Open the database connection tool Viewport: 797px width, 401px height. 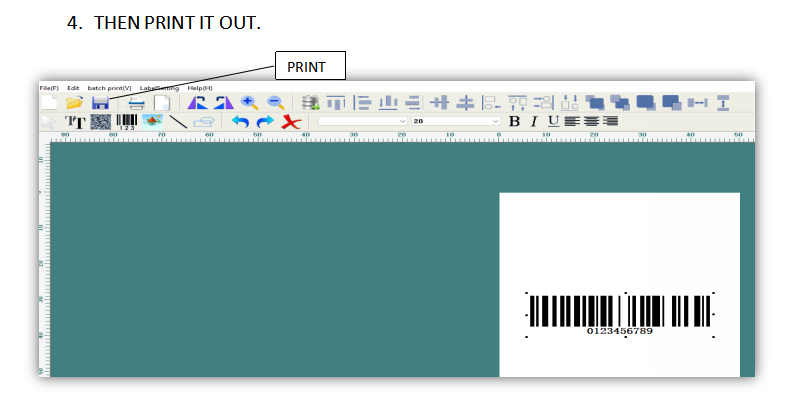310,103
